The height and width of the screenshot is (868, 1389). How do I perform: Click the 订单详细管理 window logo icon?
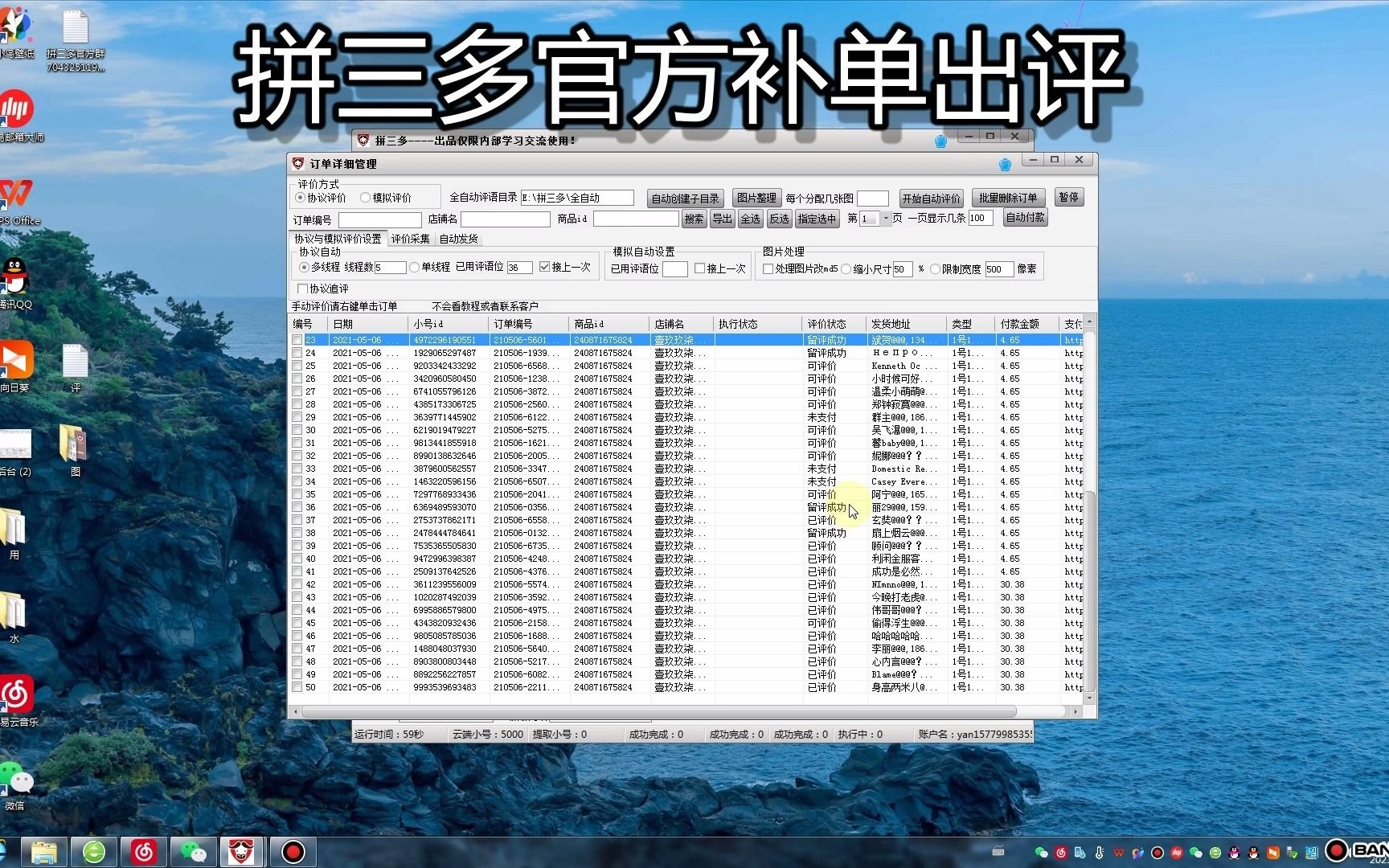pos(298,163)
